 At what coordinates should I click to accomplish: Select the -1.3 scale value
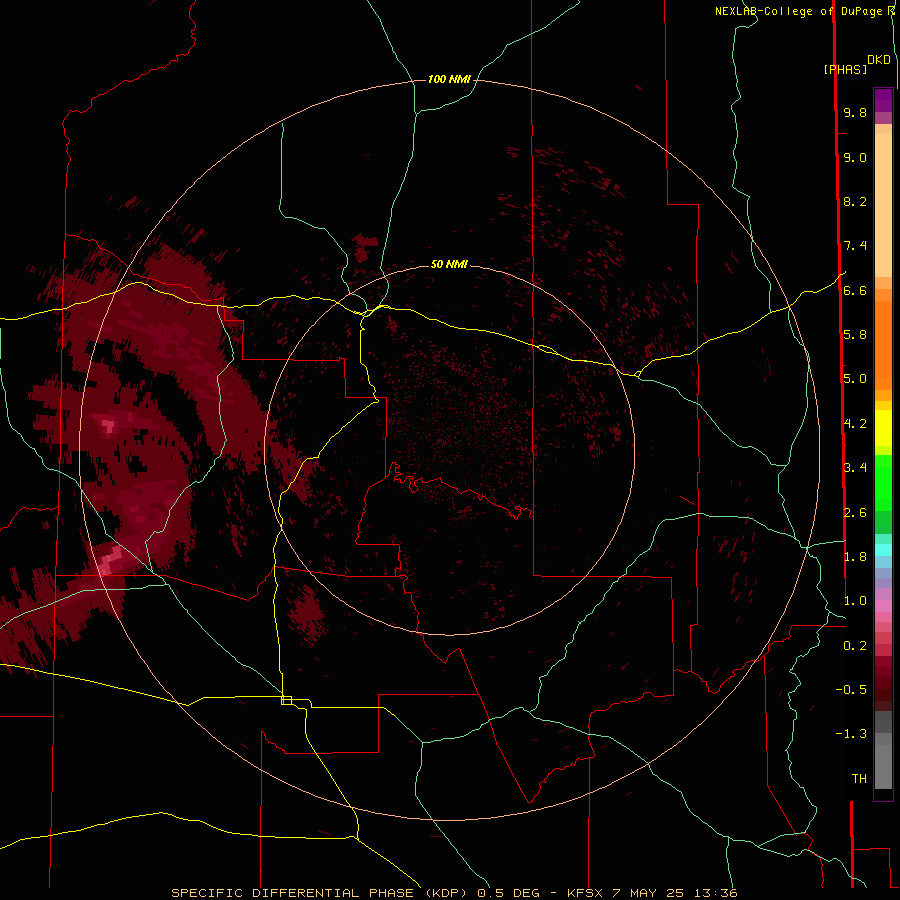point(851,734)
